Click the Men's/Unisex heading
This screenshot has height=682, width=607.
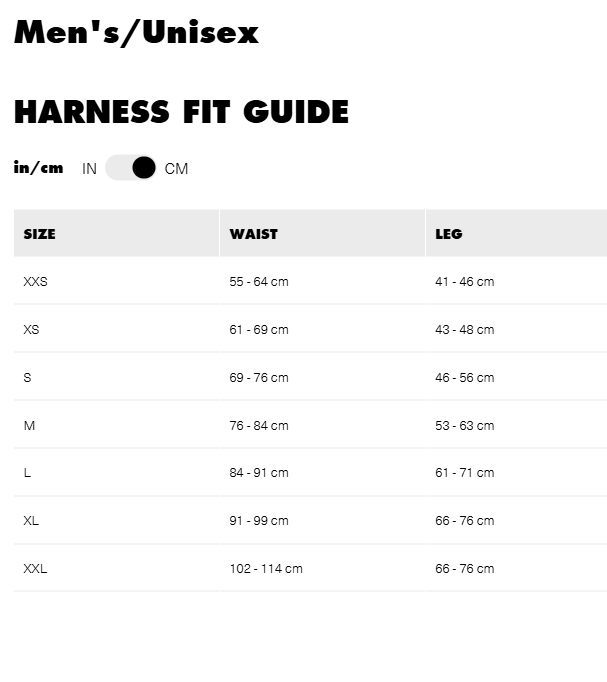click(136, 33)
